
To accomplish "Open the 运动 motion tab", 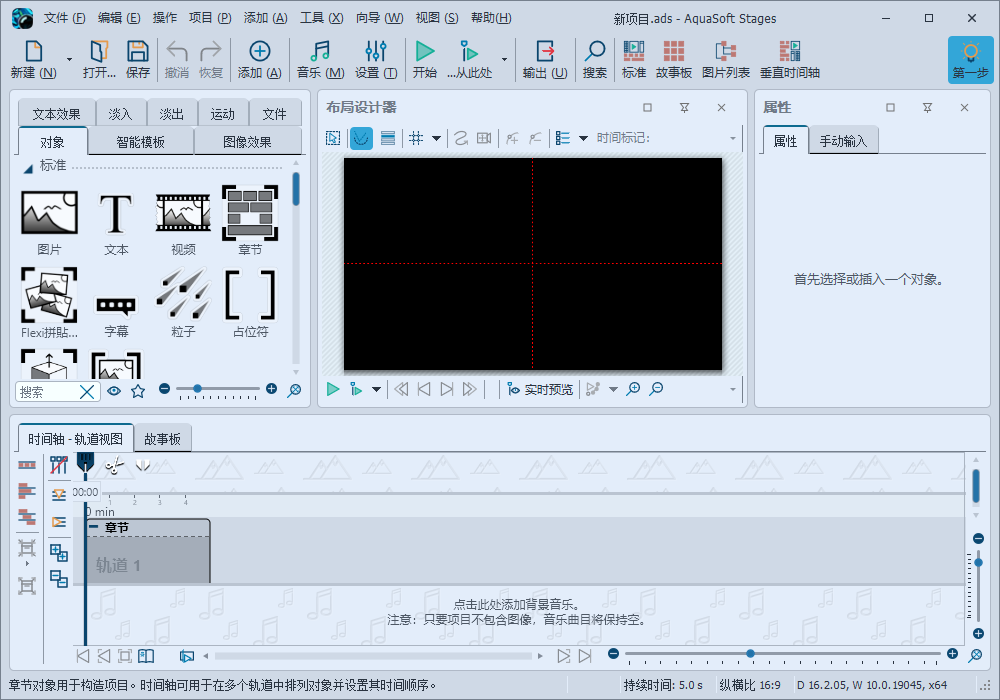I will [223, 114].
